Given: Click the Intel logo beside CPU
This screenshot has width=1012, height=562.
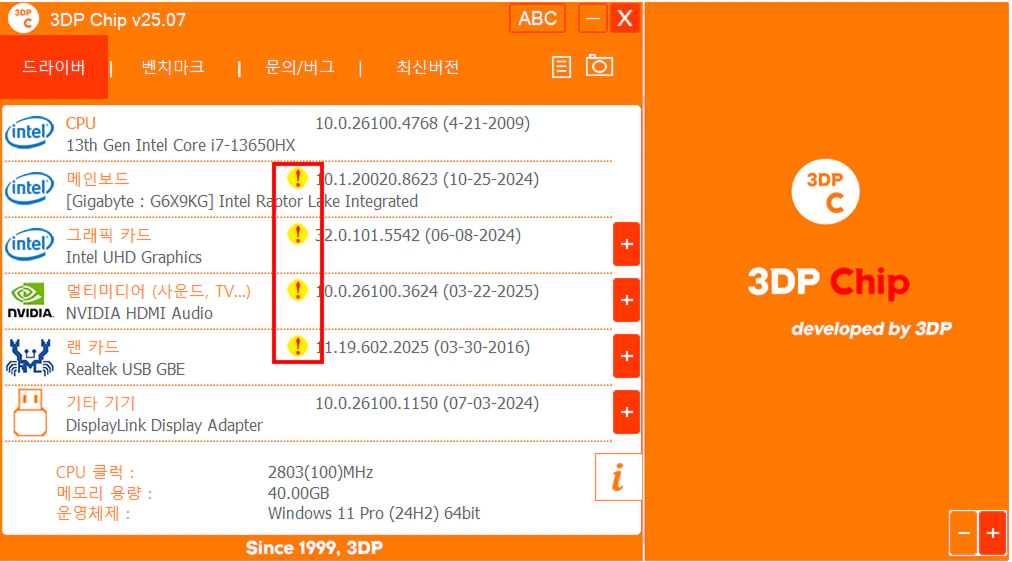Looking at the screenshot, I should click(x=30, y=132).
